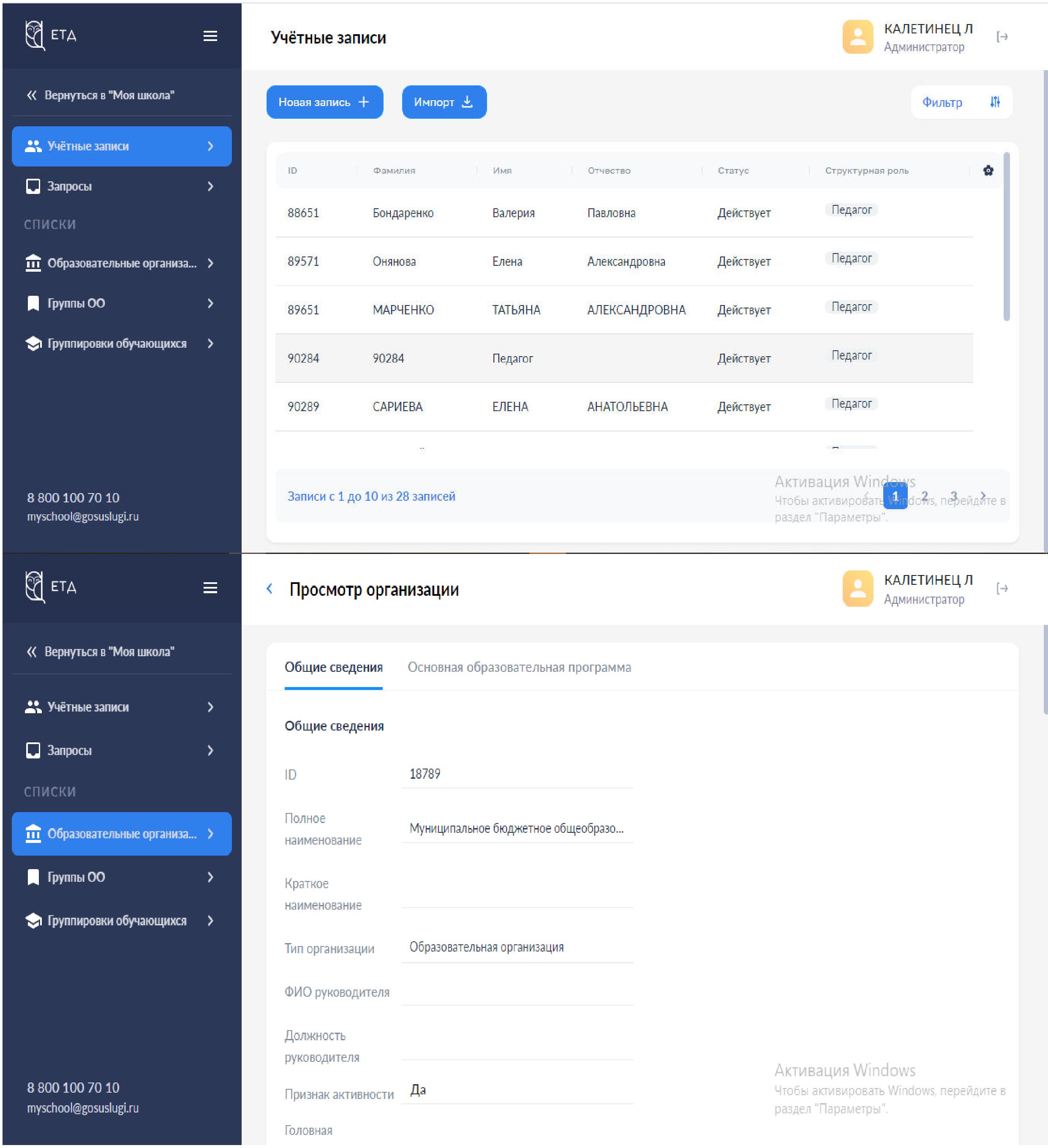Click user avatar in Просмотр организации header
This screenshot has width=1048, height=1148.
pos(857,588)
